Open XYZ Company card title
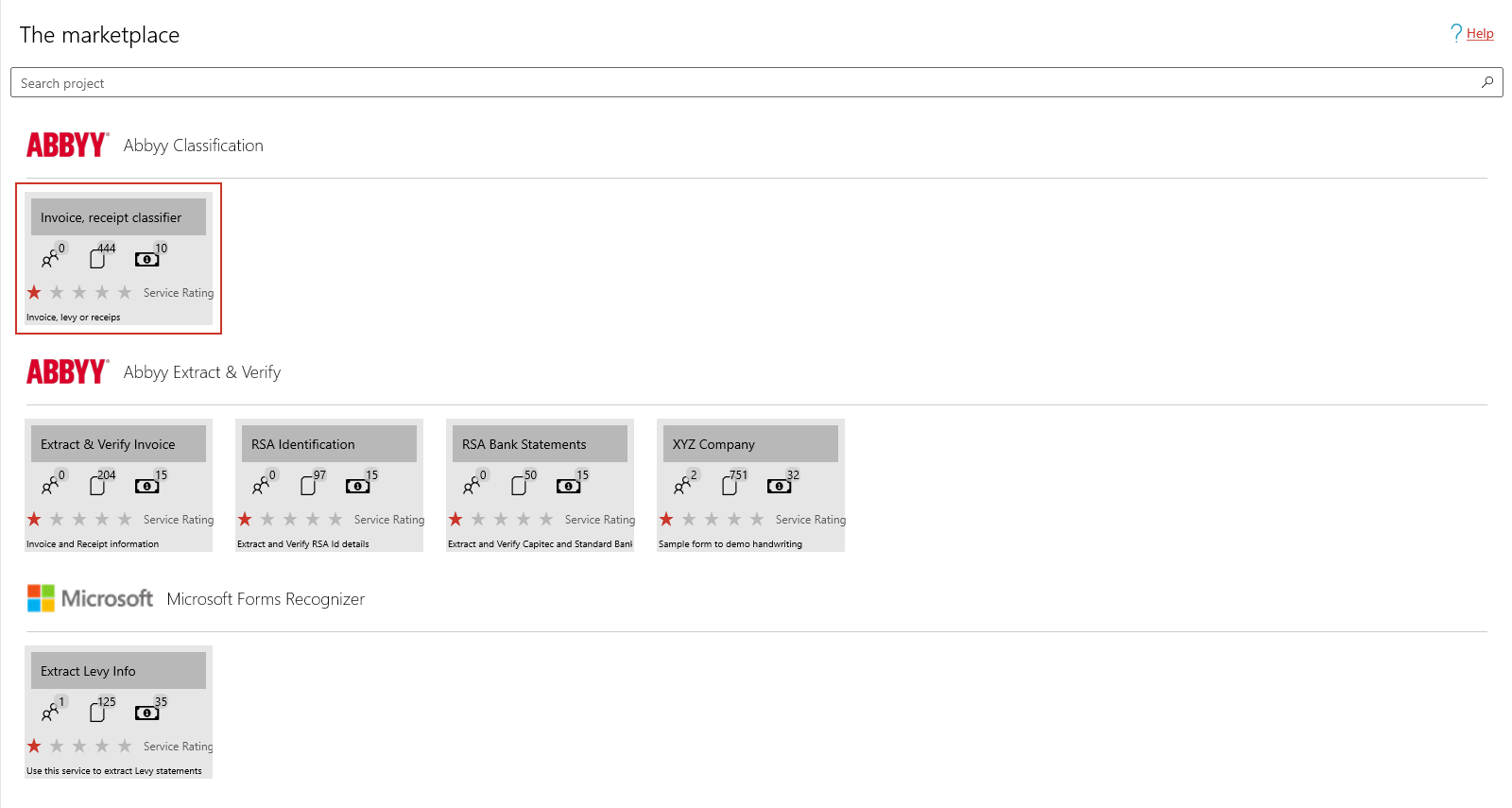Image resolution: width=1512 pixels, height=808 pixels. pos(750,444)
